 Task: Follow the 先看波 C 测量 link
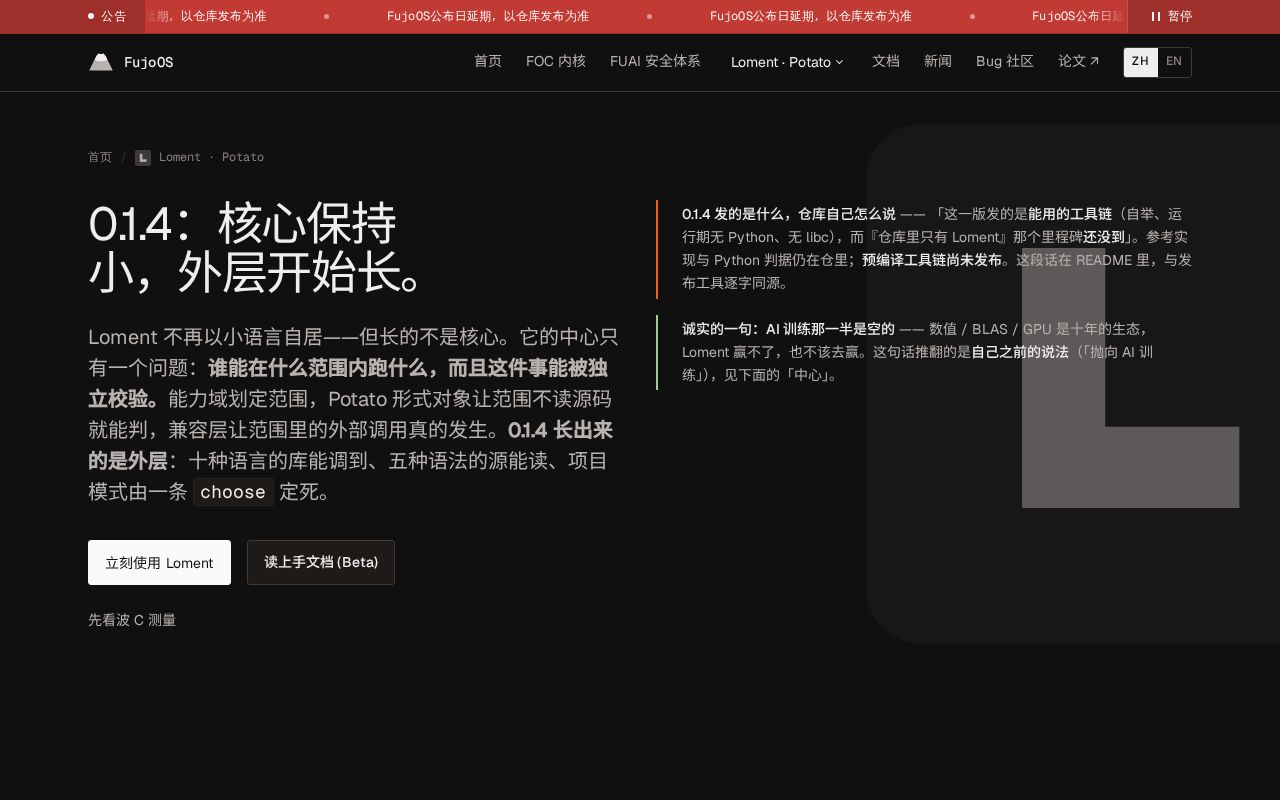tap(132, 620)
